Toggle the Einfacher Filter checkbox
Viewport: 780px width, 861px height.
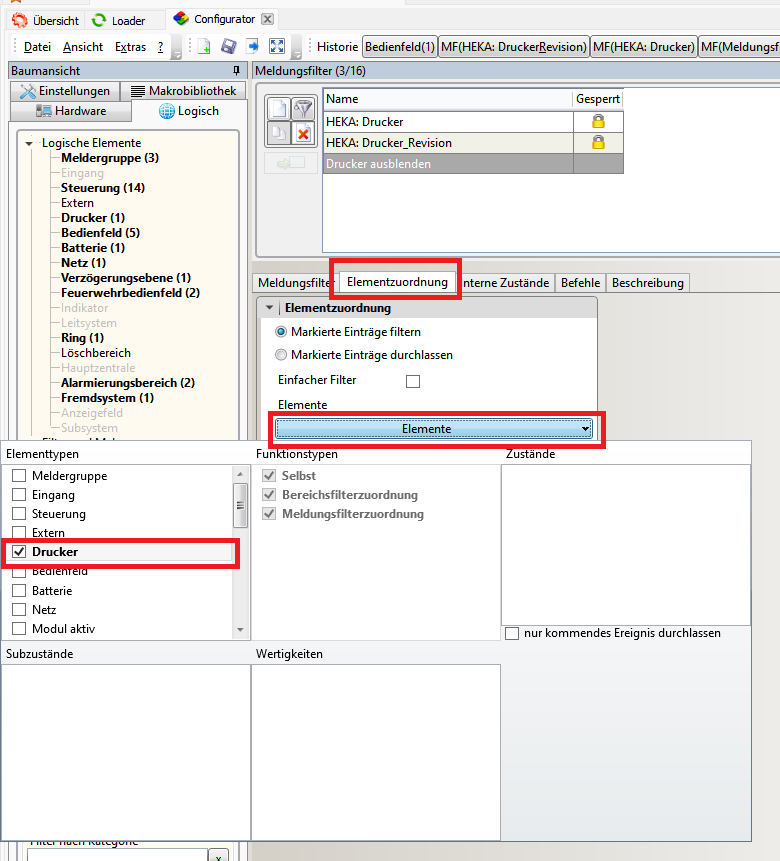click(x=413, y=381)
